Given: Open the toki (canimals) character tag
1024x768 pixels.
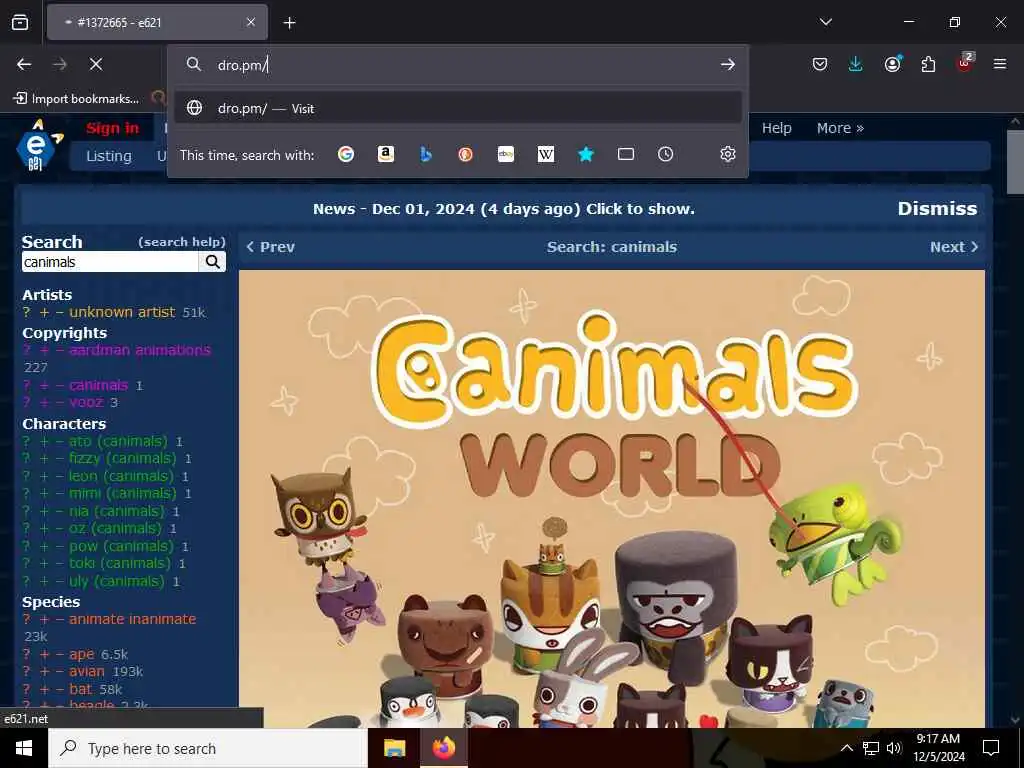Looking at the screenshot, I should [120, 563].
